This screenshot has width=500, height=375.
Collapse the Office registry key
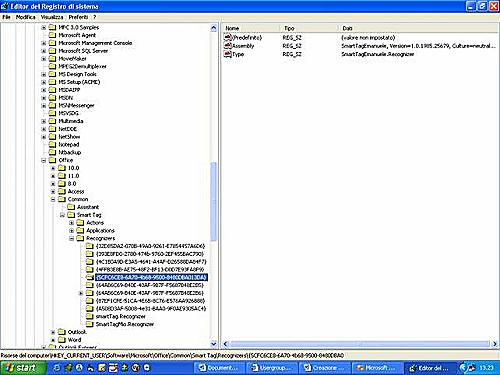(x=44, y=160)
